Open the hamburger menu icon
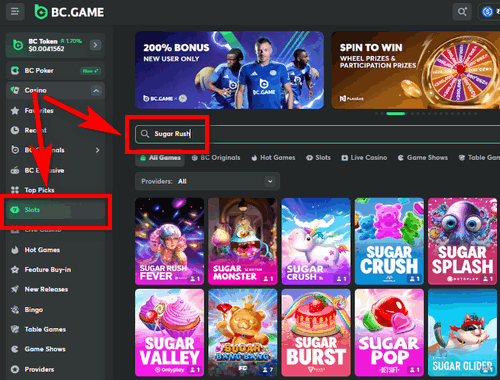The height and width of the screenshot is (380, 500). coord(15,12)
